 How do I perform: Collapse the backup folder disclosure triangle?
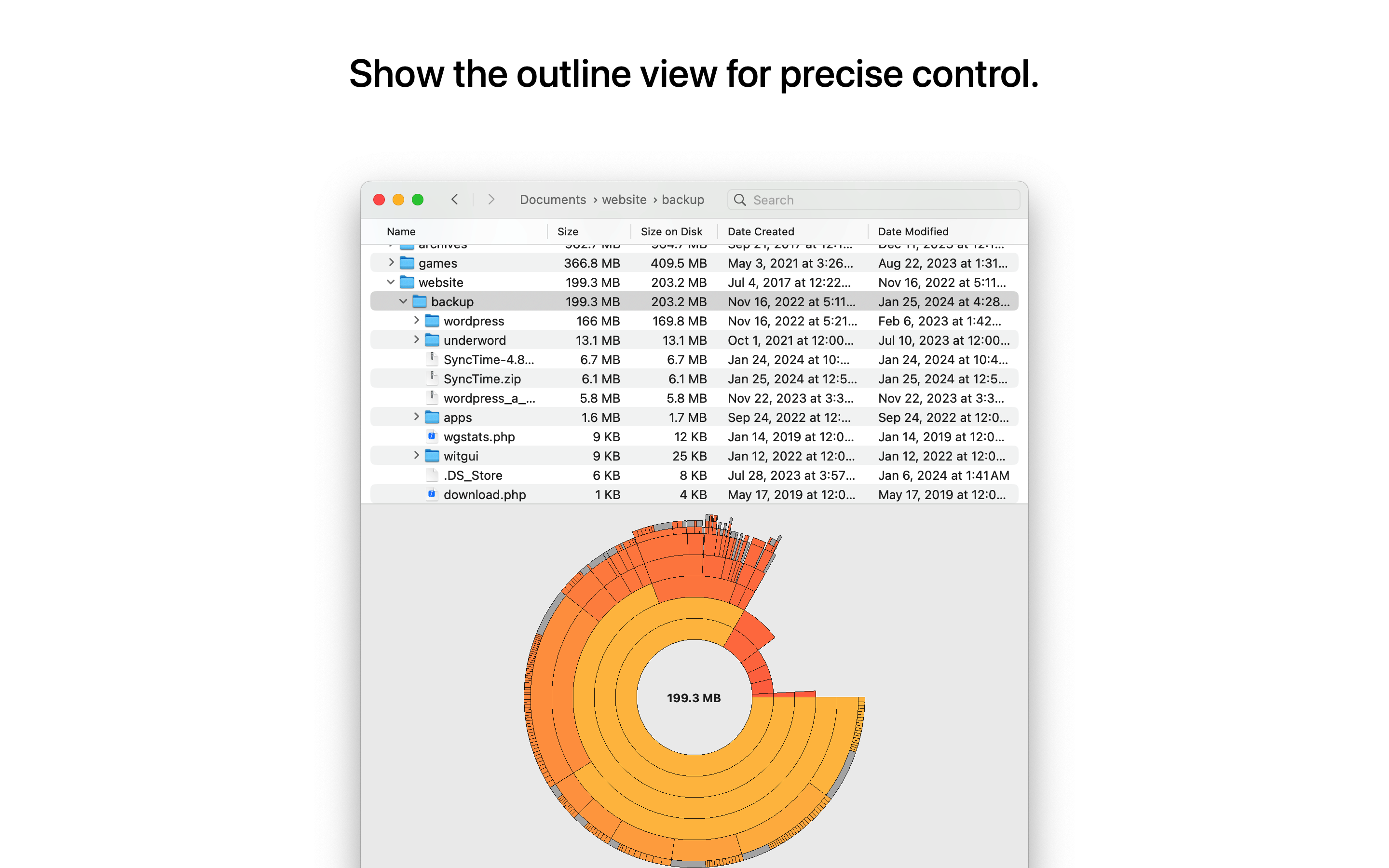(x=403, y=301)
